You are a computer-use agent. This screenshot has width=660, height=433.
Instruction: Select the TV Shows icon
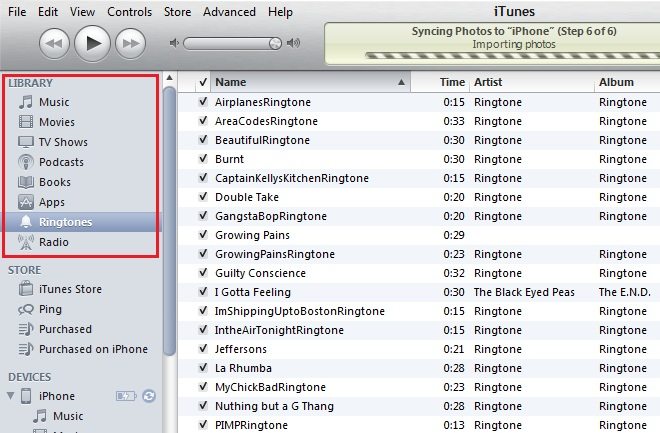[x=26, y=142]
